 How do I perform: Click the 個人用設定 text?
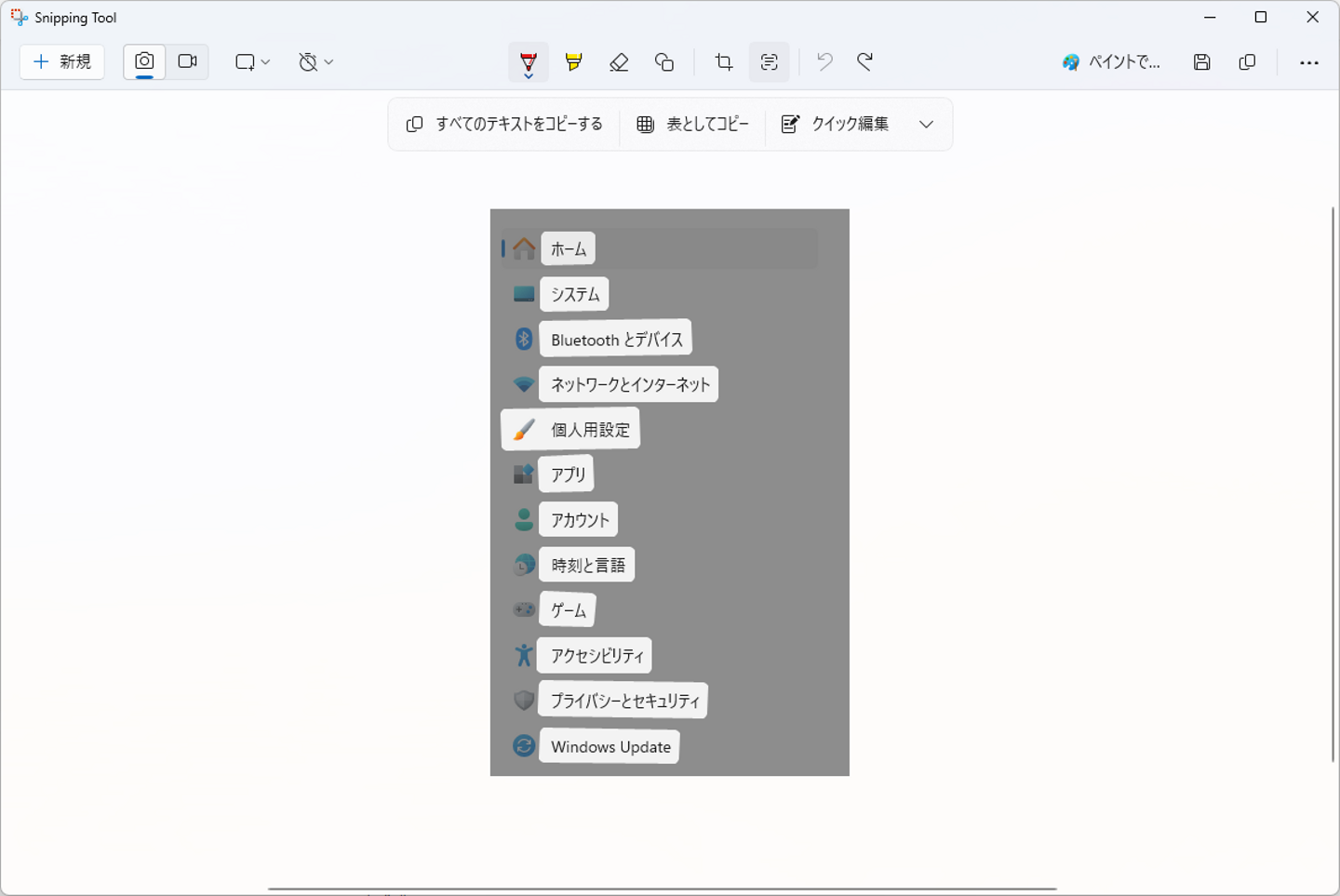590,430
